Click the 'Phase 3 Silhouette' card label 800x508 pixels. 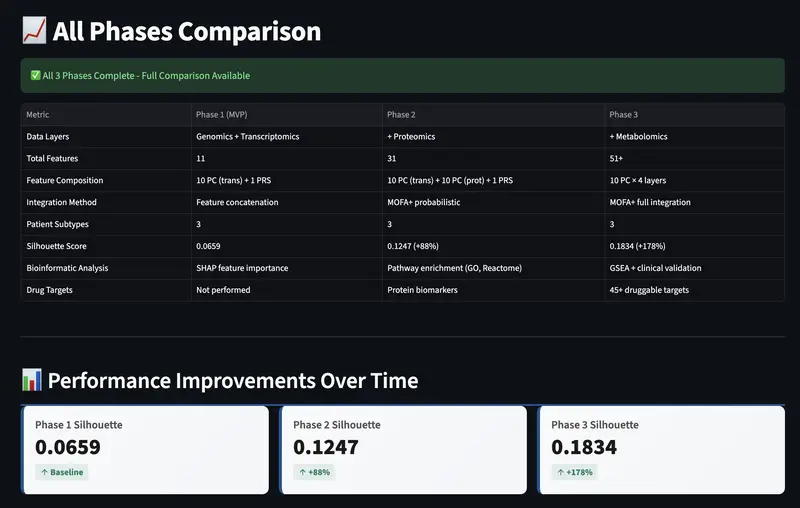[x=595, y=425]
